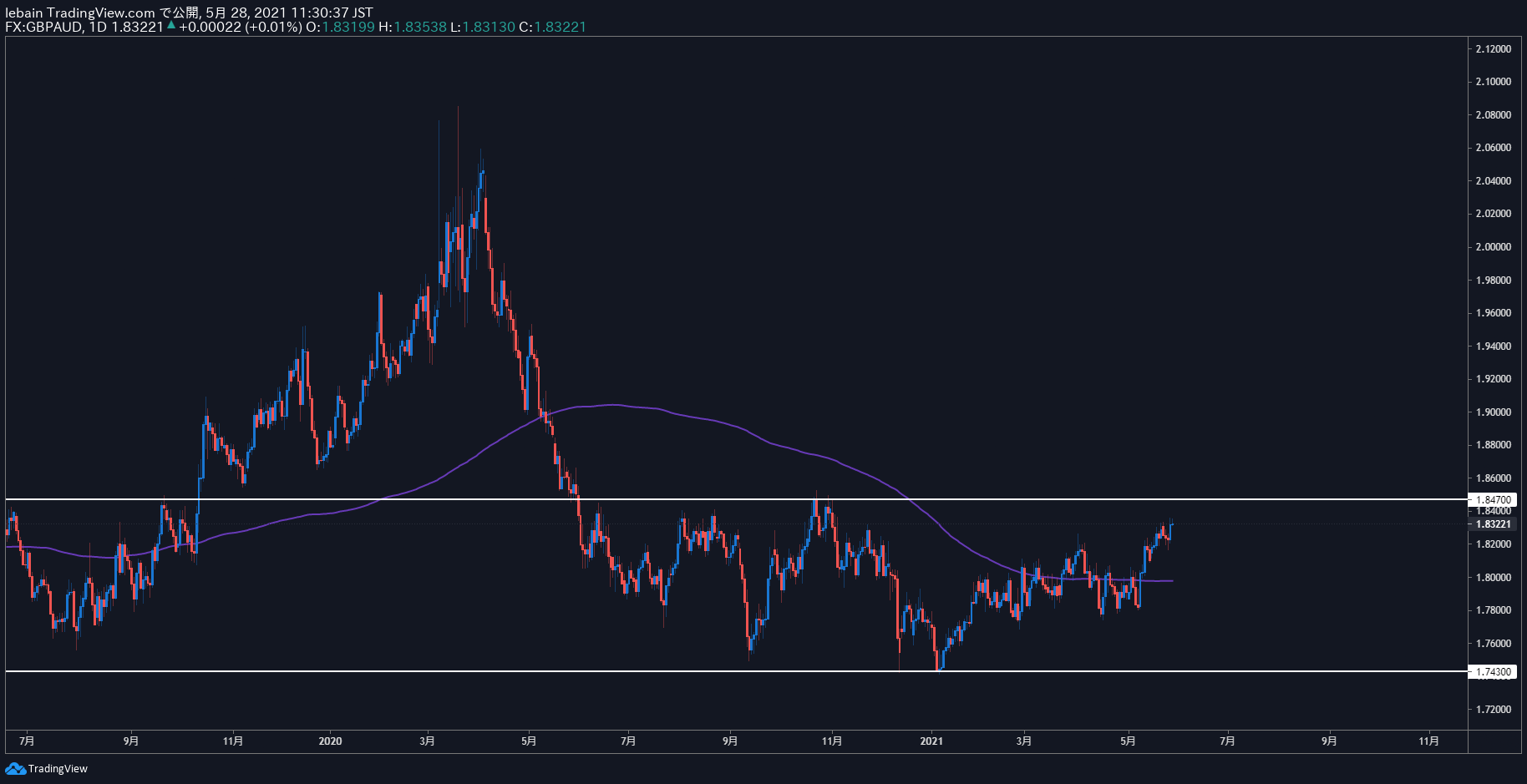The height and width of the screenshot is (784, 1527).
Task: Click the change value +0.00022 (+0.01%)
Action: tap(241, 27)
